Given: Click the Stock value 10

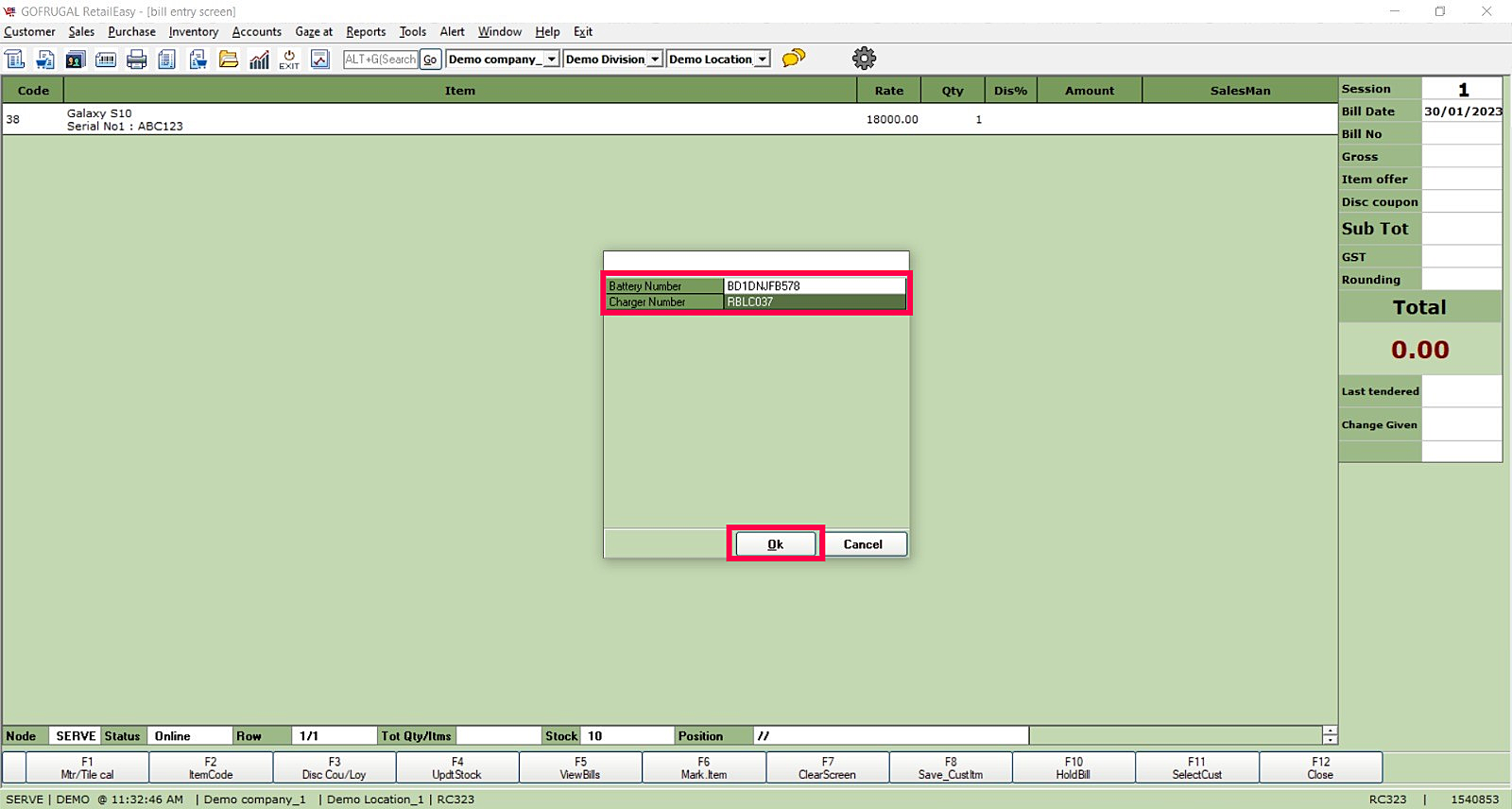Looking at the screenshot, I should click(x=627, y=736).
